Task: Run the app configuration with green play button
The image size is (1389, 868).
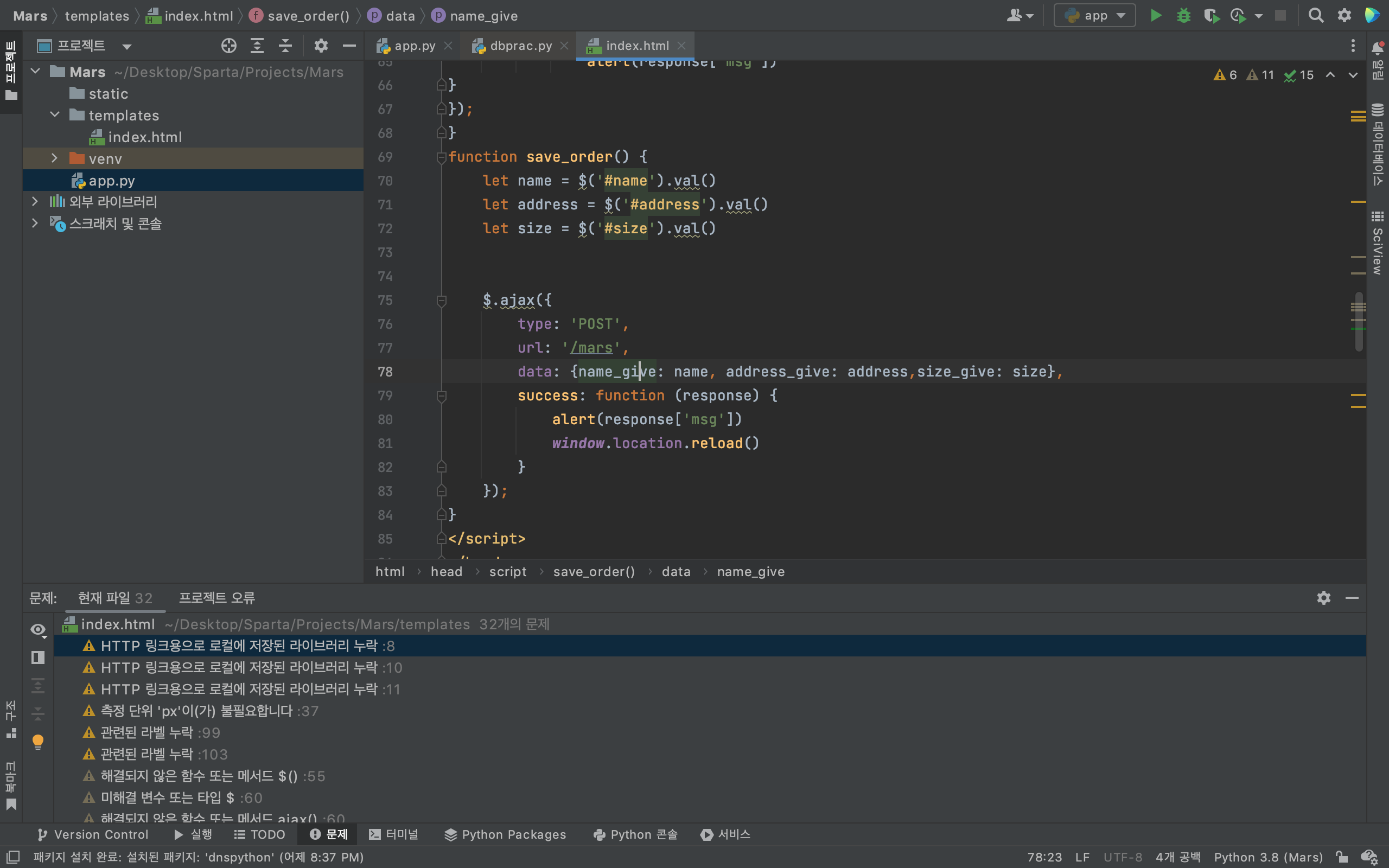Action: click(x=1156, y=16)
